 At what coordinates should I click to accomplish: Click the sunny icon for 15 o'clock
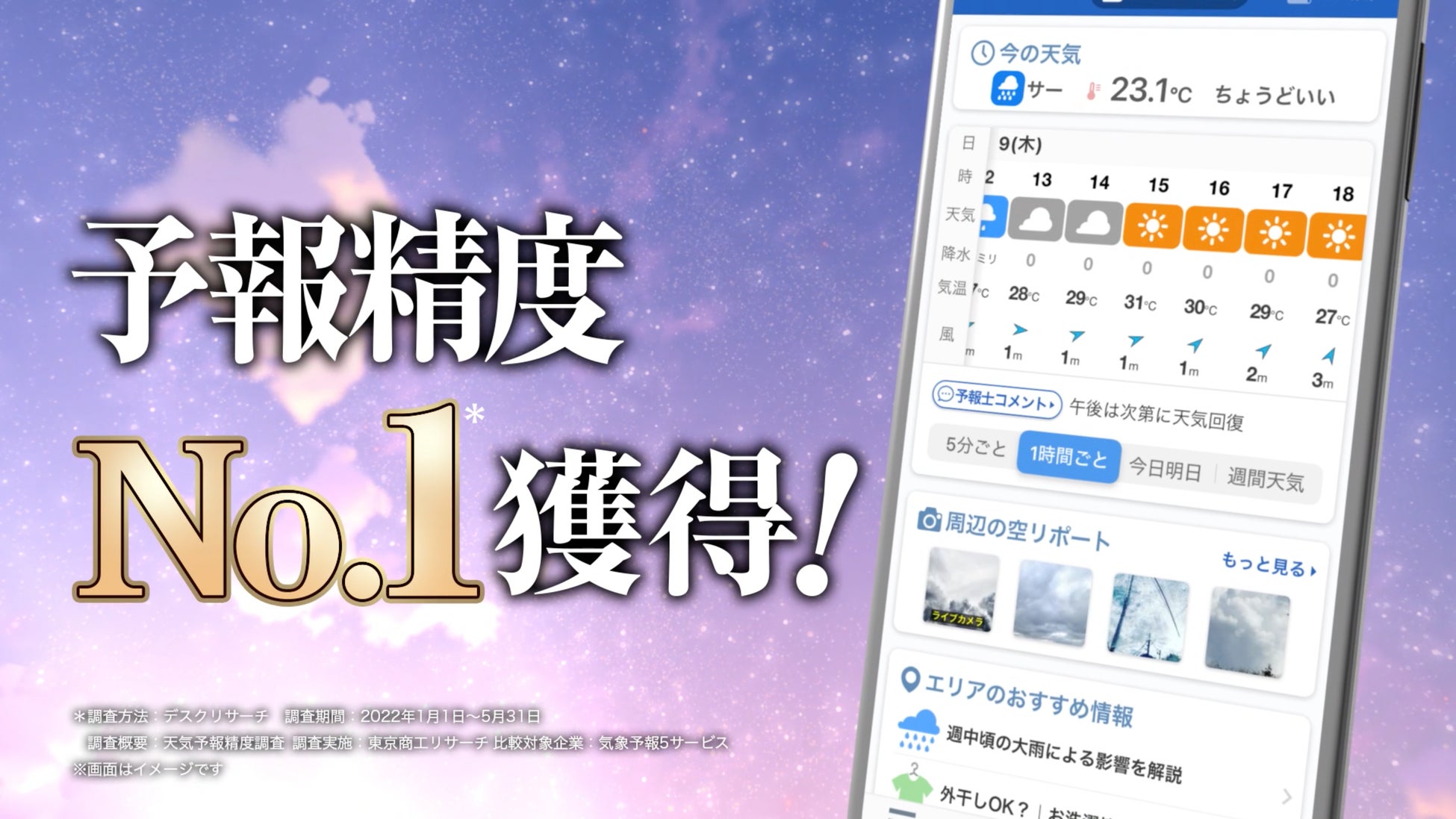click(x=1153, y=226)
